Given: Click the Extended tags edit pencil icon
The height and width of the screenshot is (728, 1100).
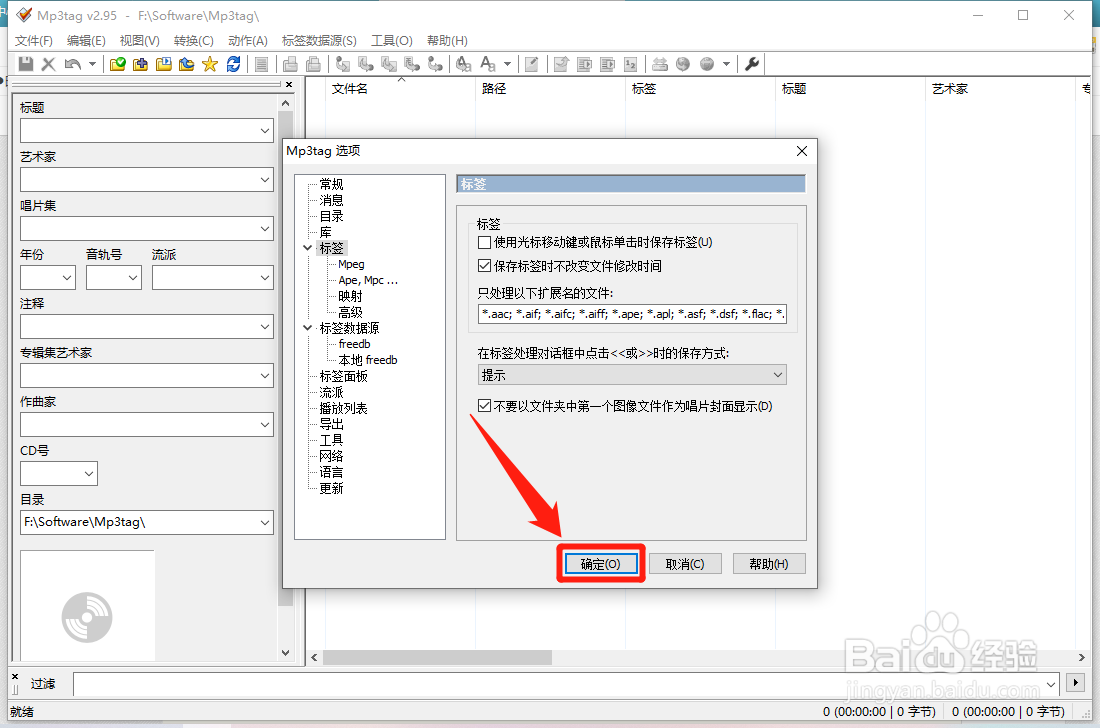Looking at the screenshot, I should [532, 64].
